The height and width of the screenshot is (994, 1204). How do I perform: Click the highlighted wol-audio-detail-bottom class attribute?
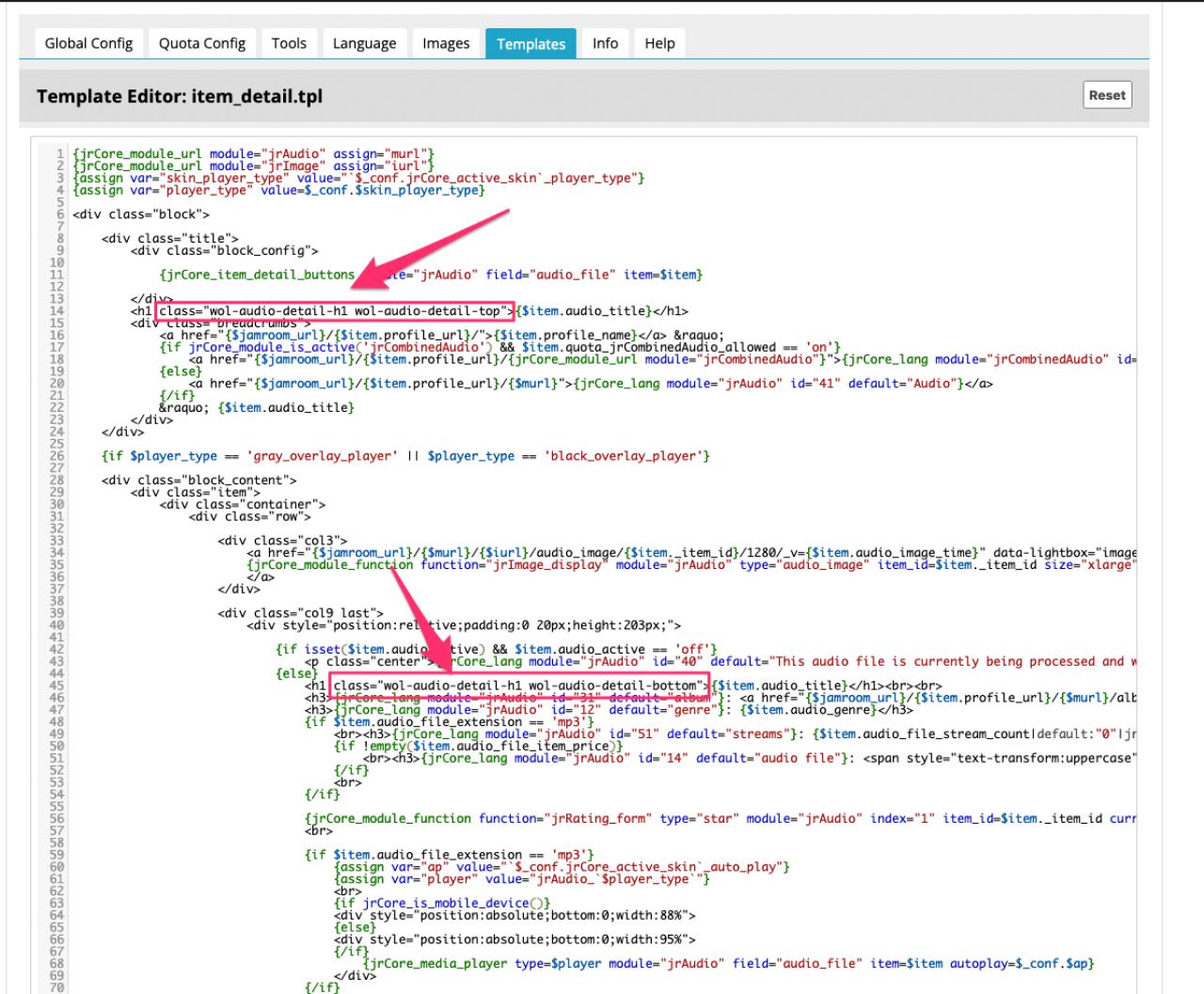click(518, 686)
